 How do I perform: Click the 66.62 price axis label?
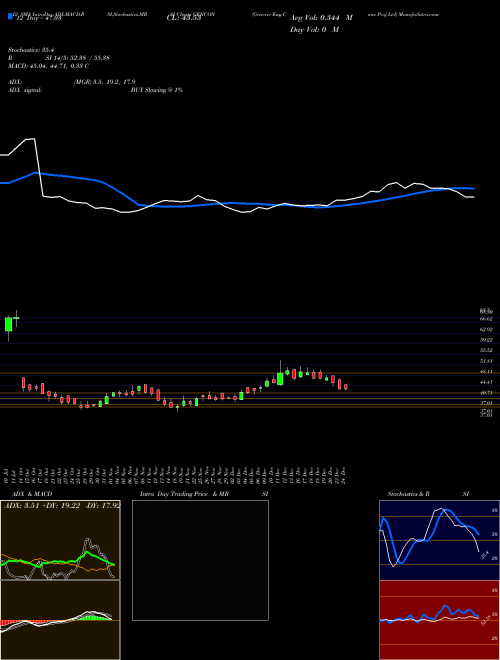[x=487, y=319]
